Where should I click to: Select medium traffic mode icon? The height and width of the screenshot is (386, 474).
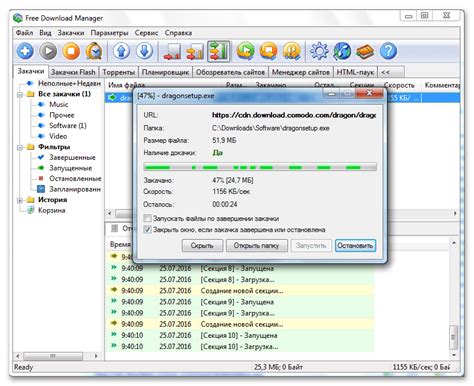(x=195, y=52)
